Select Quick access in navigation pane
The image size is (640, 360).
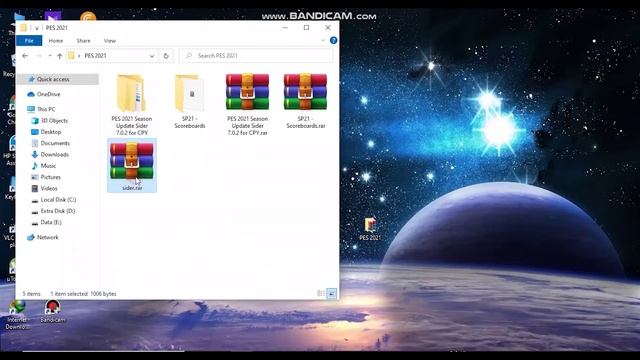pos(58,79)
